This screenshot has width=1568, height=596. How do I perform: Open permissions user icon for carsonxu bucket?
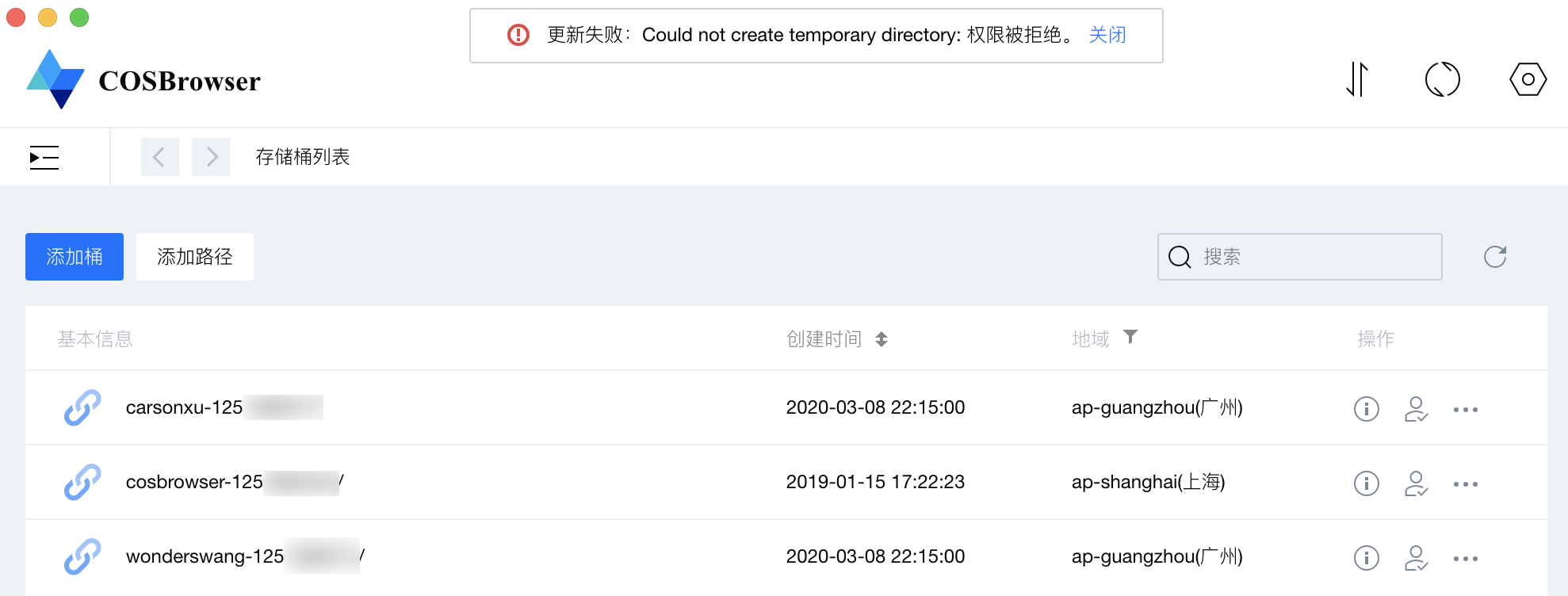(x=1416, y=409)
